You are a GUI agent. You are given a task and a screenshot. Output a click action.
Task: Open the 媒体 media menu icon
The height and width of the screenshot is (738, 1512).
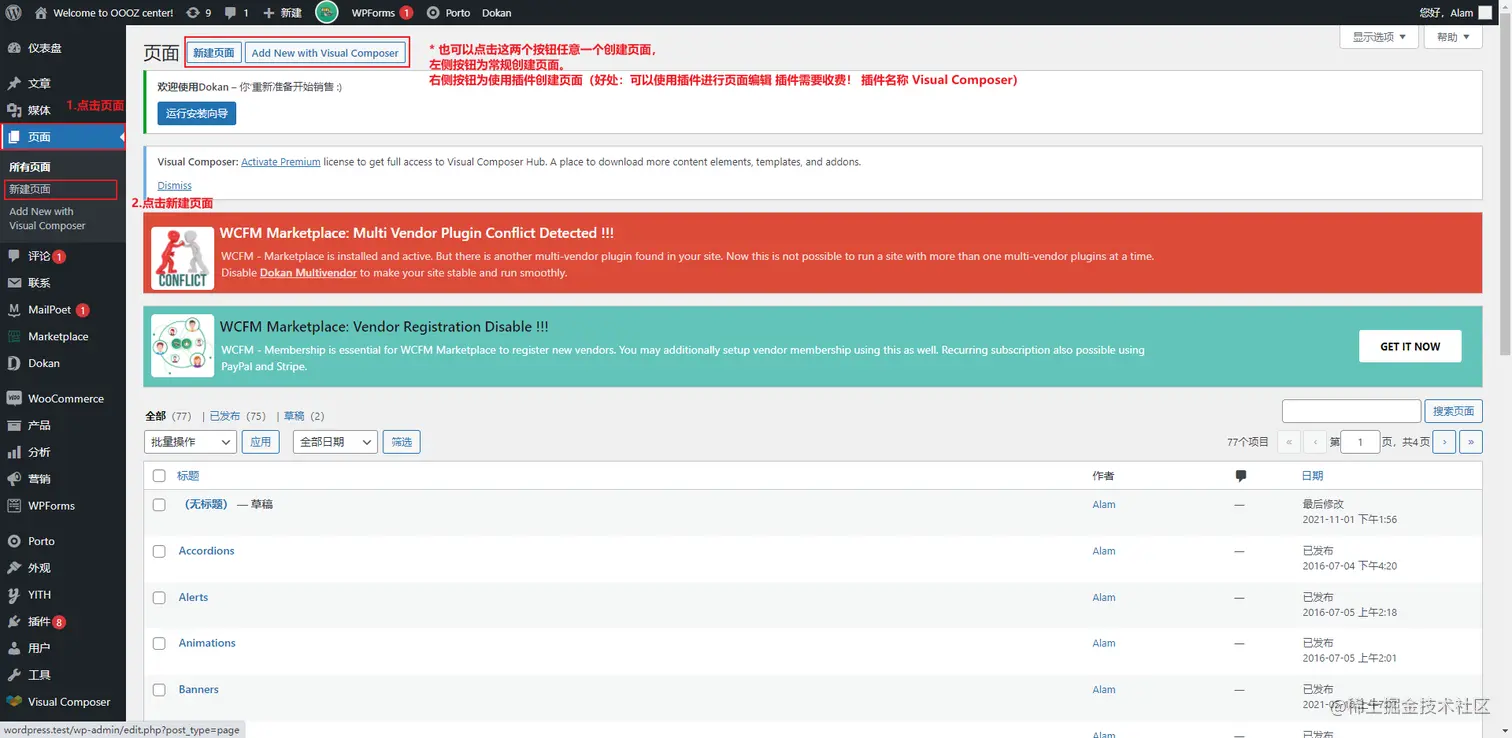[x=14, y=110]
